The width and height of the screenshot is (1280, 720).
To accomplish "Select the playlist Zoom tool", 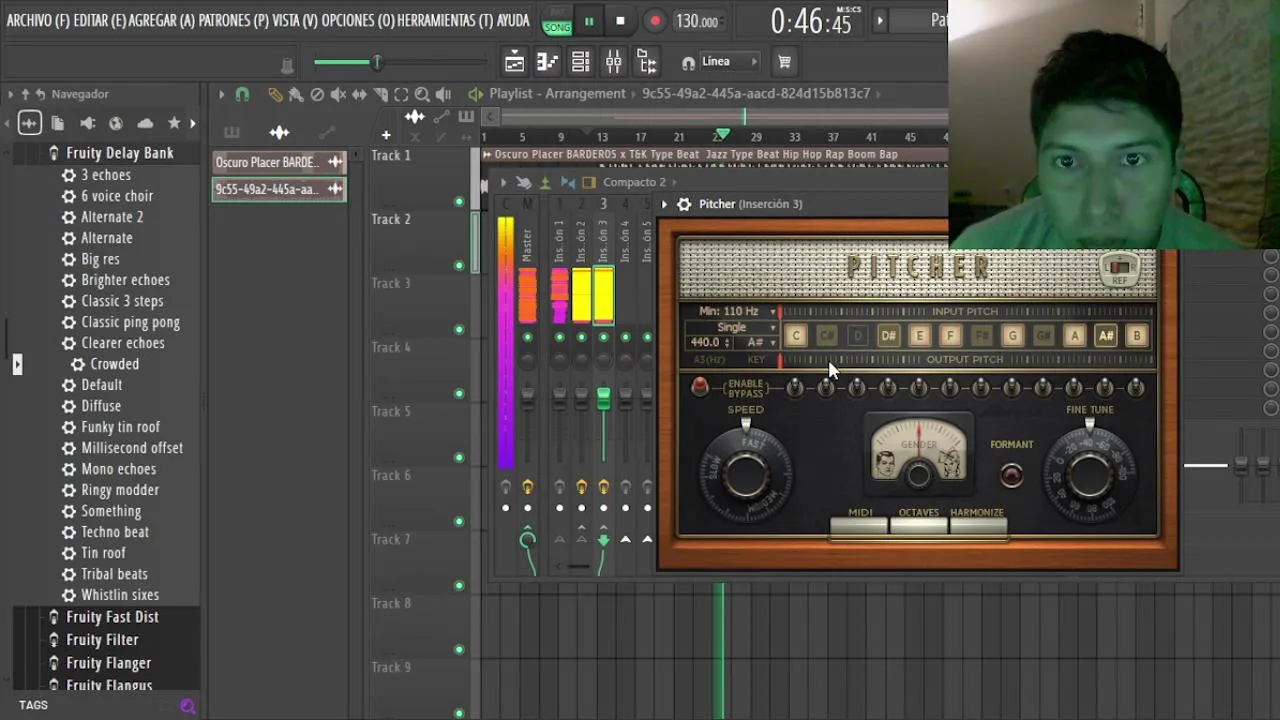I will coord(422,94).
